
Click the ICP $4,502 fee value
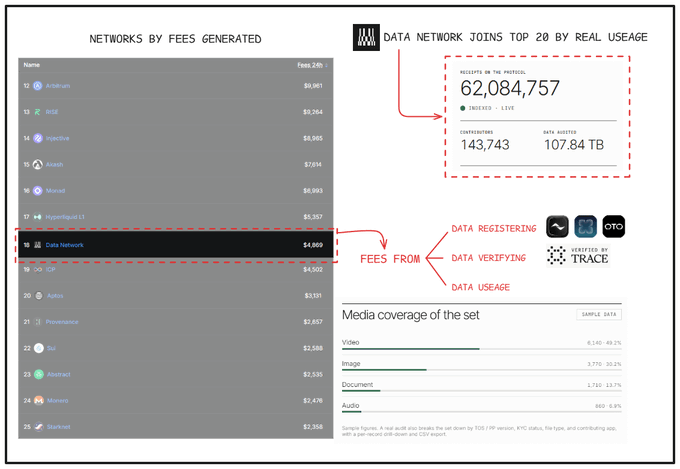(313, 269)
